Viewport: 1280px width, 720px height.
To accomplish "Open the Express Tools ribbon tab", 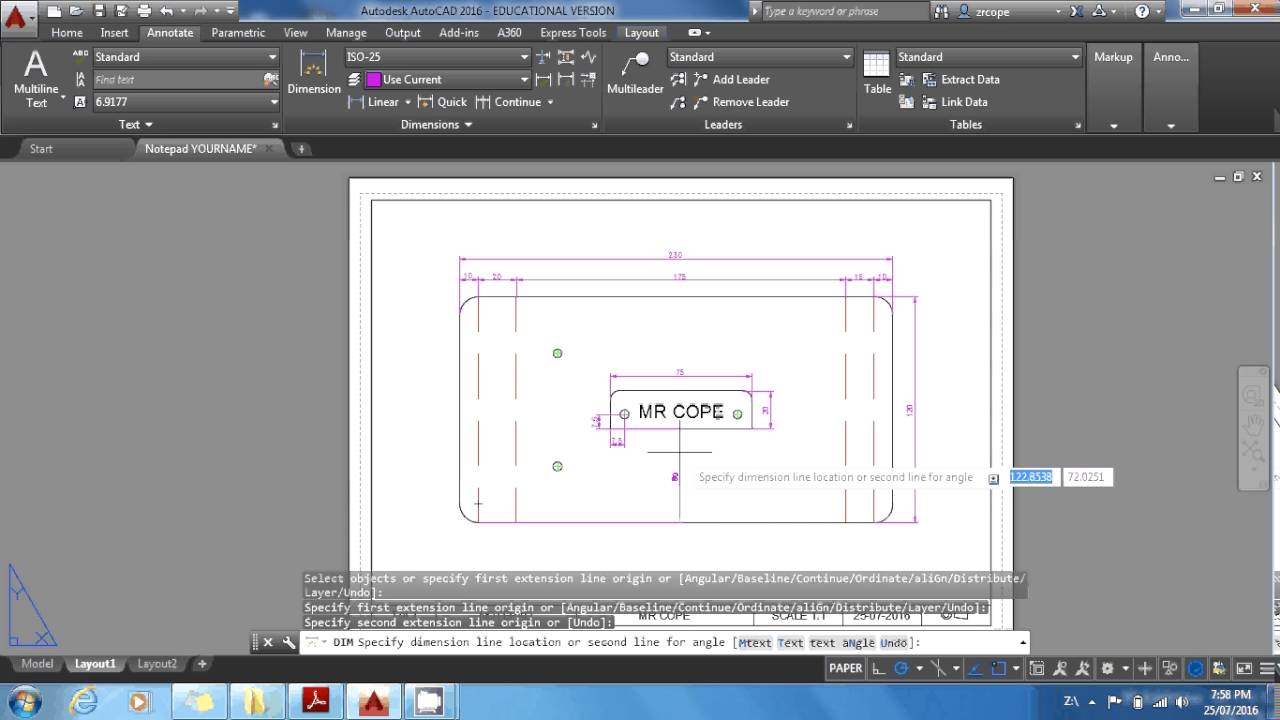I will (573, 33).
